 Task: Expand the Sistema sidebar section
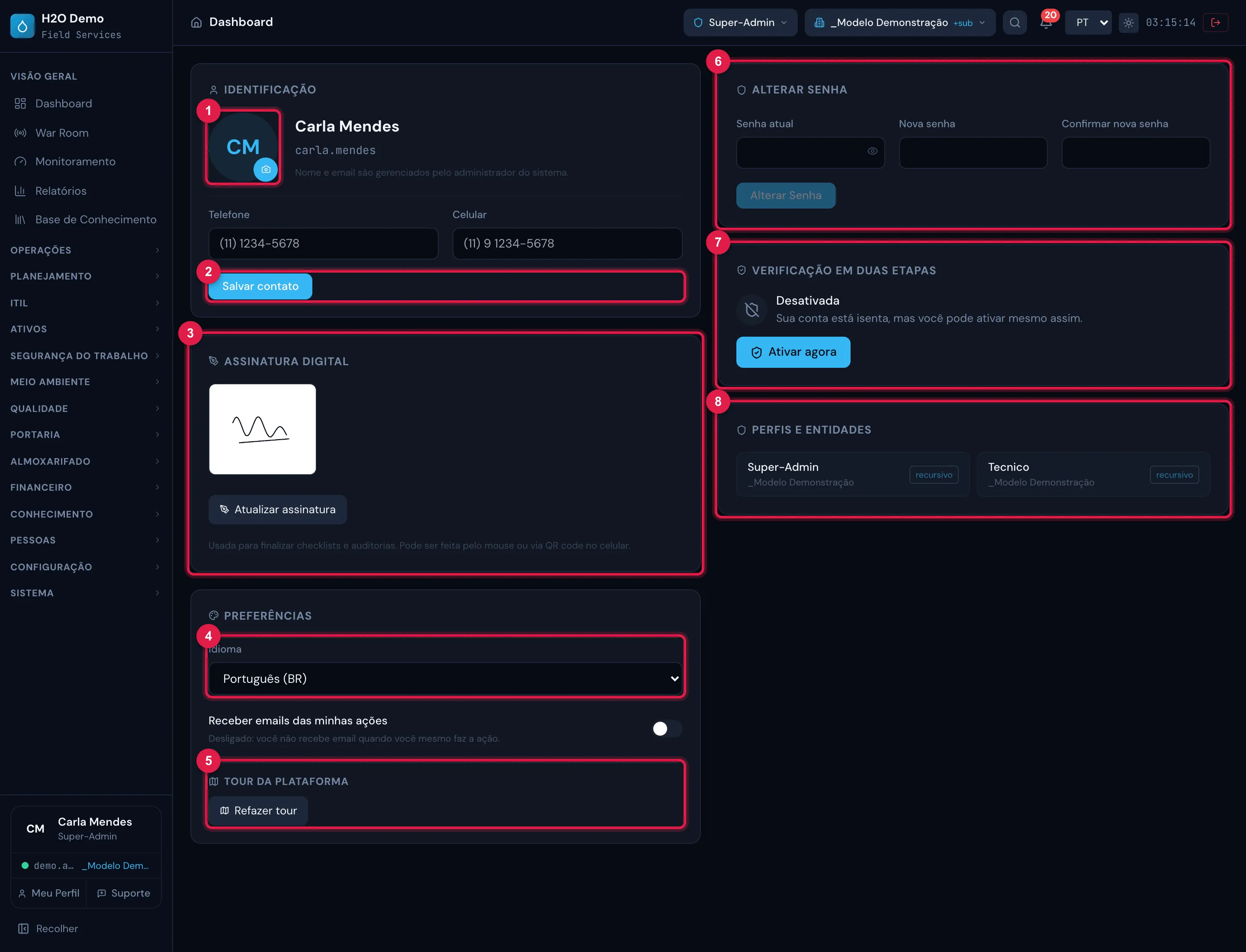pyautogui.click(x=85, y=593)
